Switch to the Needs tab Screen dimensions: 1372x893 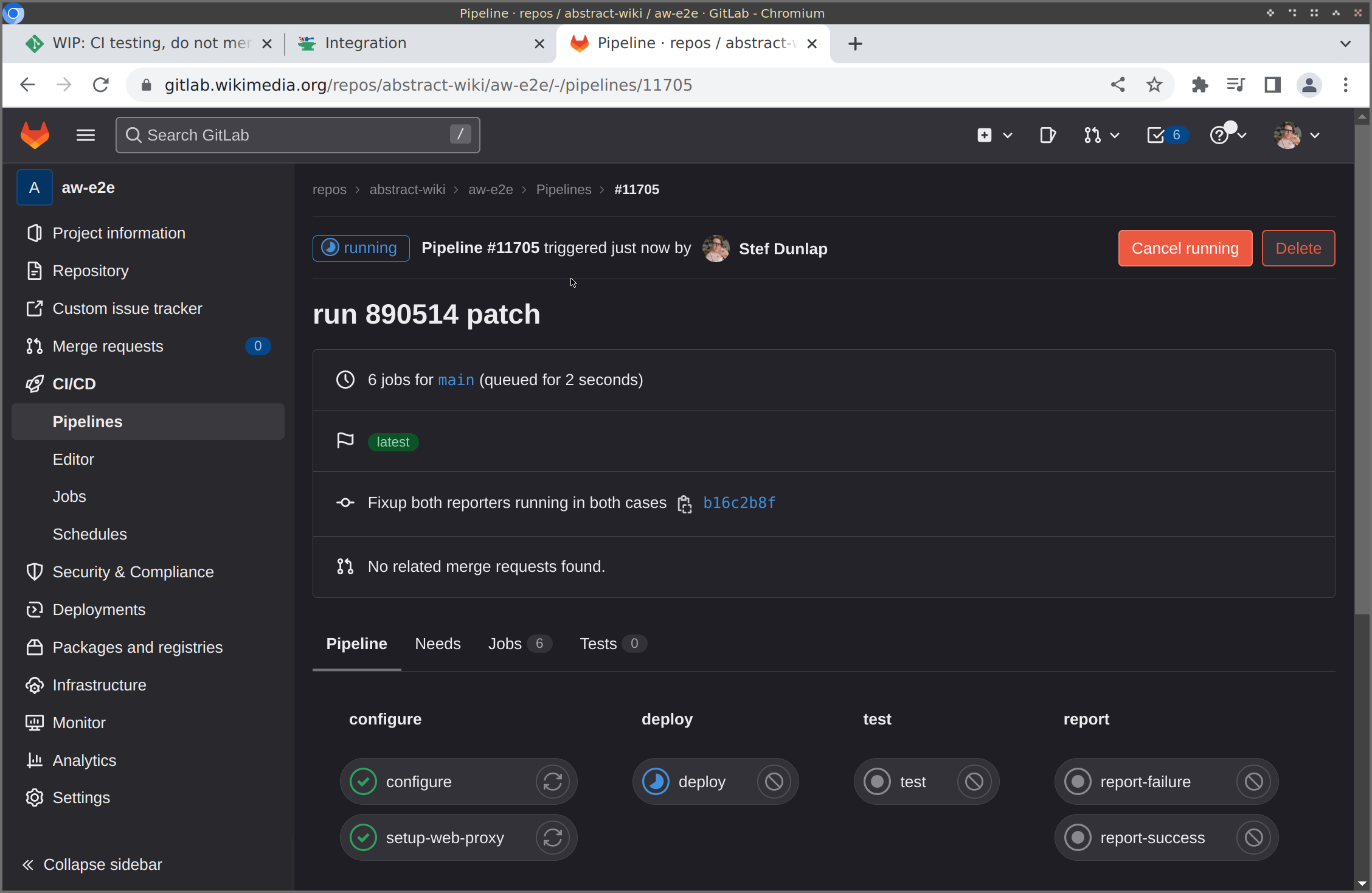coord(437,644)
